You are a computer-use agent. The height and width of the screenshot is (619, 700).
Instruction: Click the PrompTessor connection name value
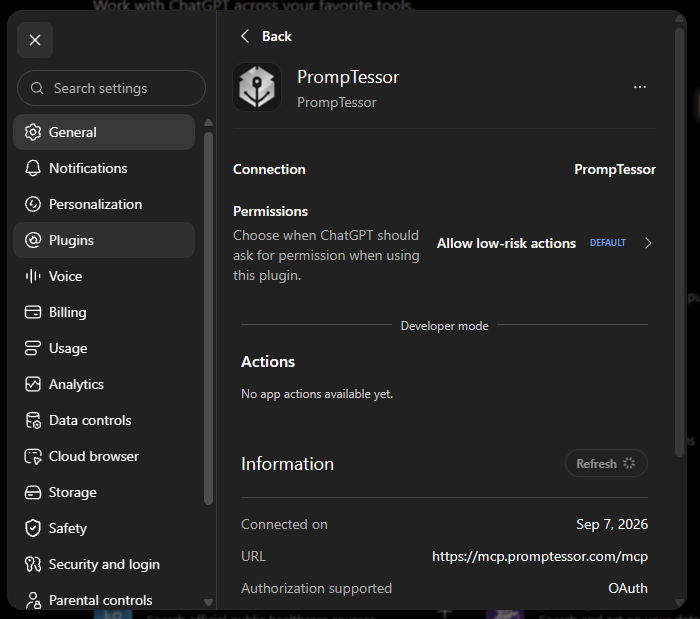[615, 170]
